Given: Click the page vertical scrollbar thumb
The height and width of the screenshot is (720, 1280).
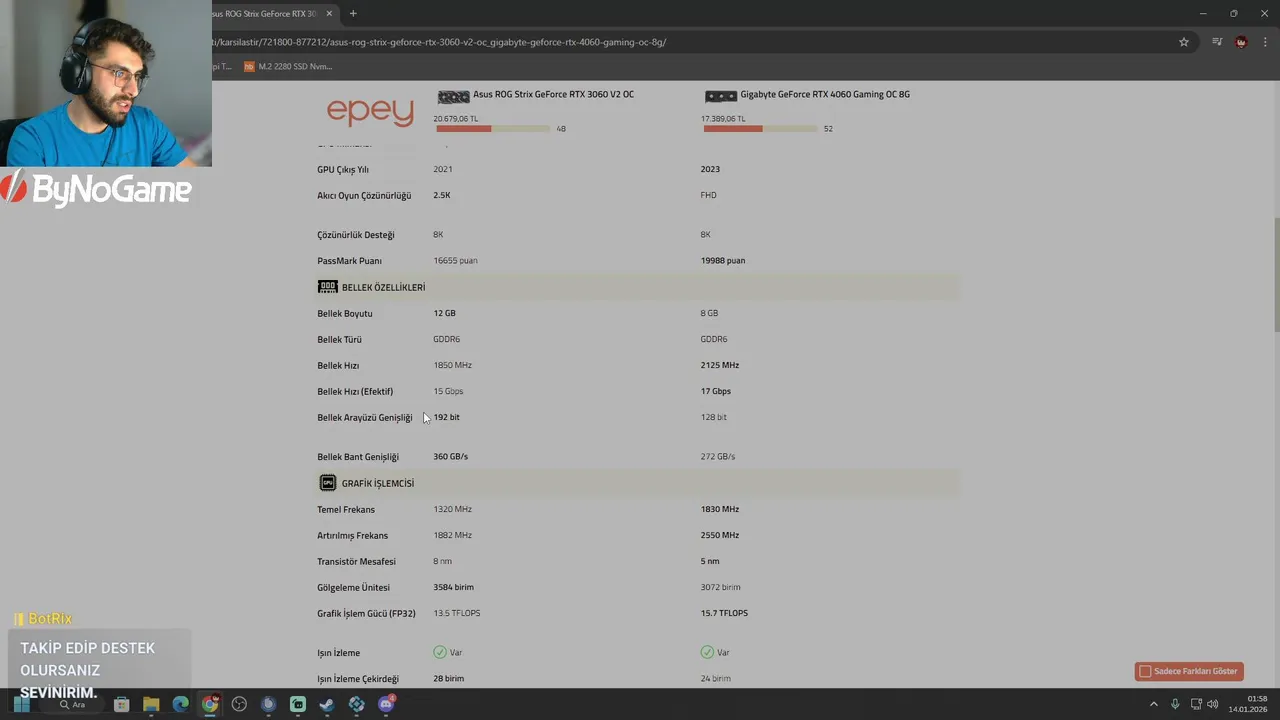Looking at the screenshot, I should pos(1276,273).
